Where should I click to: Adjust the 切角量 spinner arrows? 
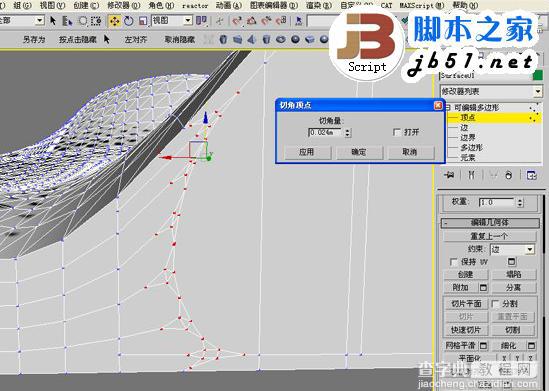tap(347, 133)
